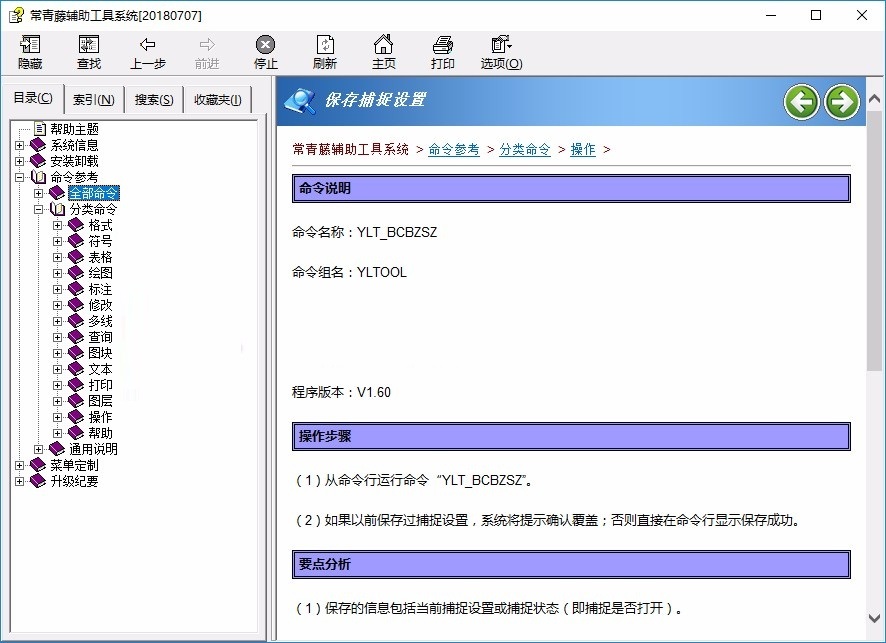Select 文本 in the contents tree

101,369
